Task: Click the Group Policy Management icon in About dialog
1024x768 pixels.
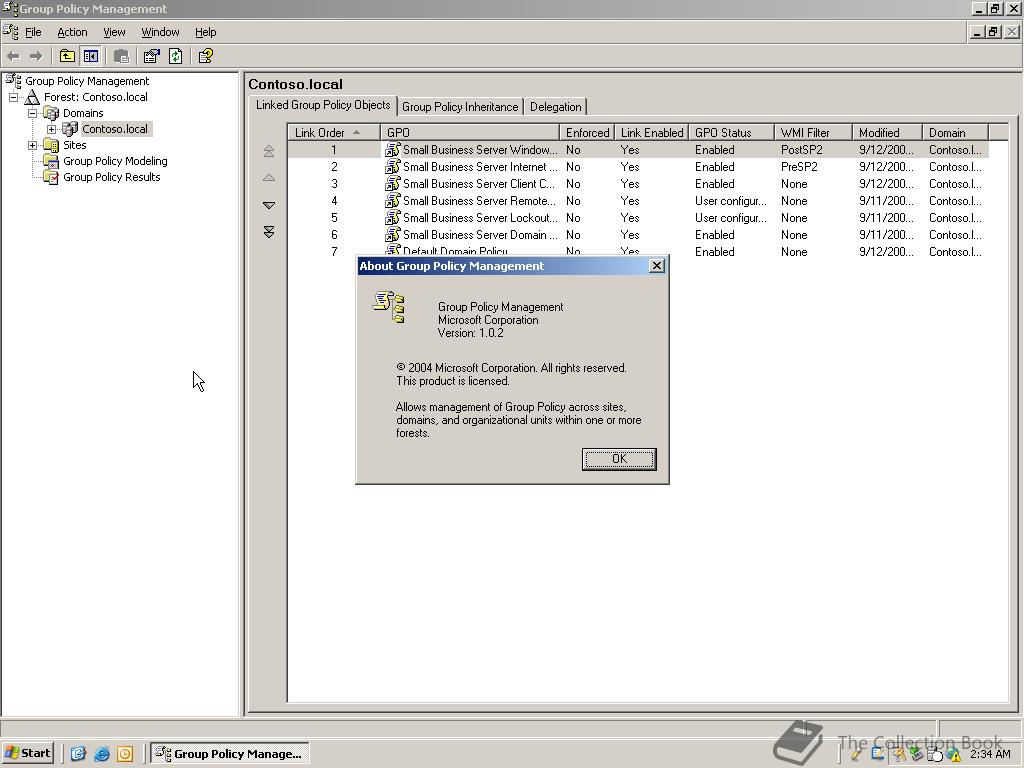Action: tap(389, 307)
